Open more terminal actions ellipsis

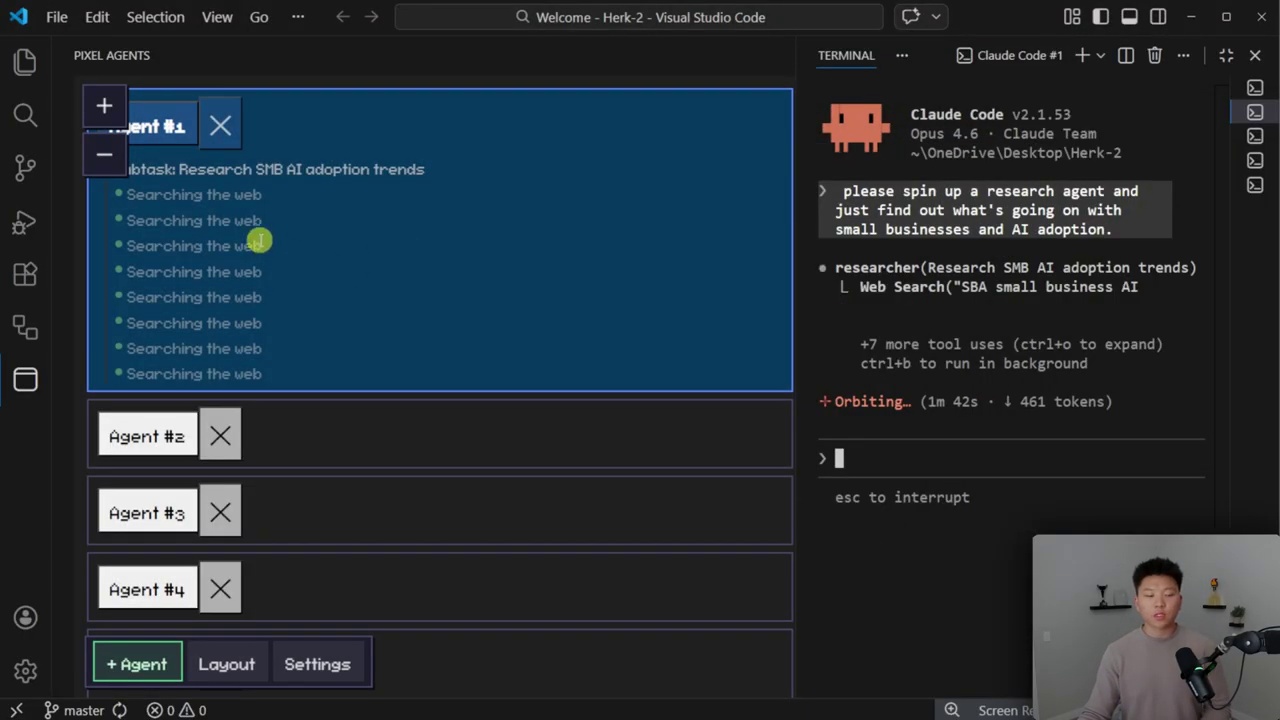pyautogui.click(x=1183, y=55)
